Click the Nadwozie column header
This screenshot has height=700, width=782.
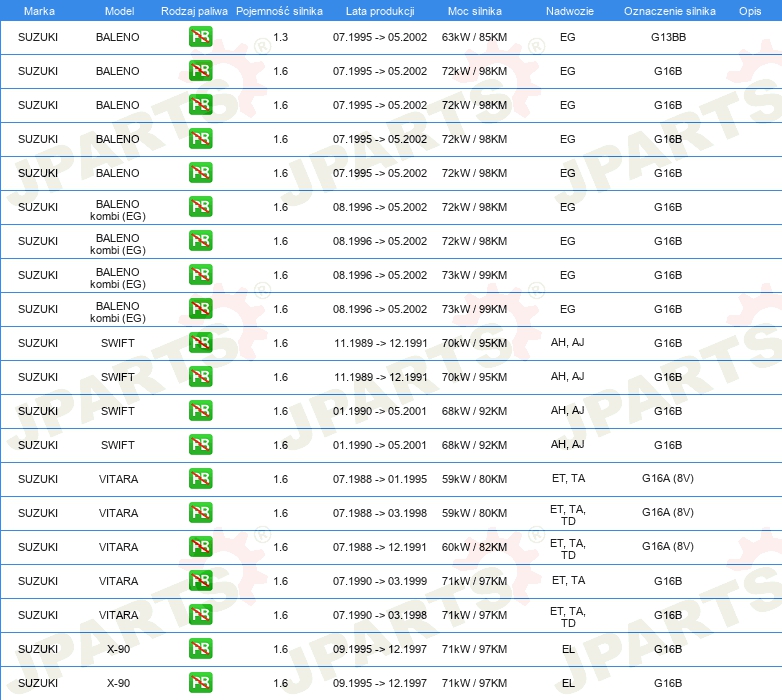570,11
